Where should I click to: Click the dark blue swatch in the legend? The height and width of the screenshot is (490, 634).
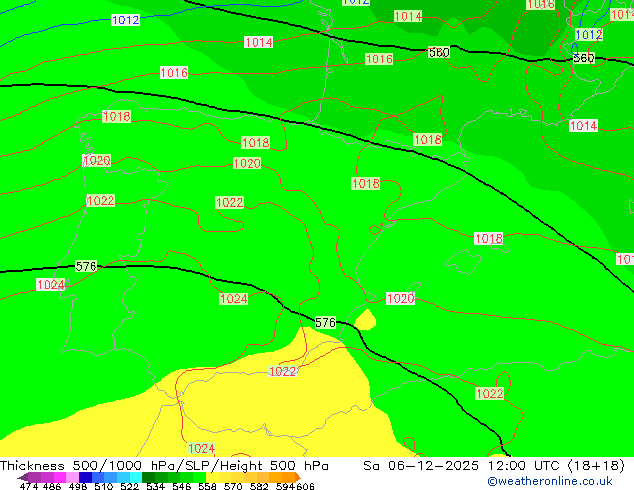coord(85,477)
